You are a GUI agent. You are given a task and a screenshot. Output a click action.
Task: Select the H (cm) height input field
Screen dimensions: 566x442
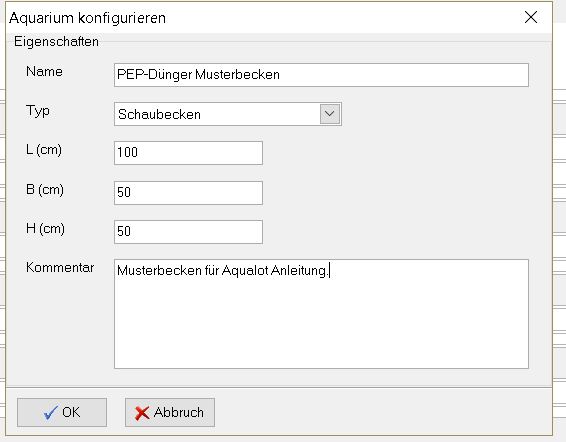click(x=188, y=232)
